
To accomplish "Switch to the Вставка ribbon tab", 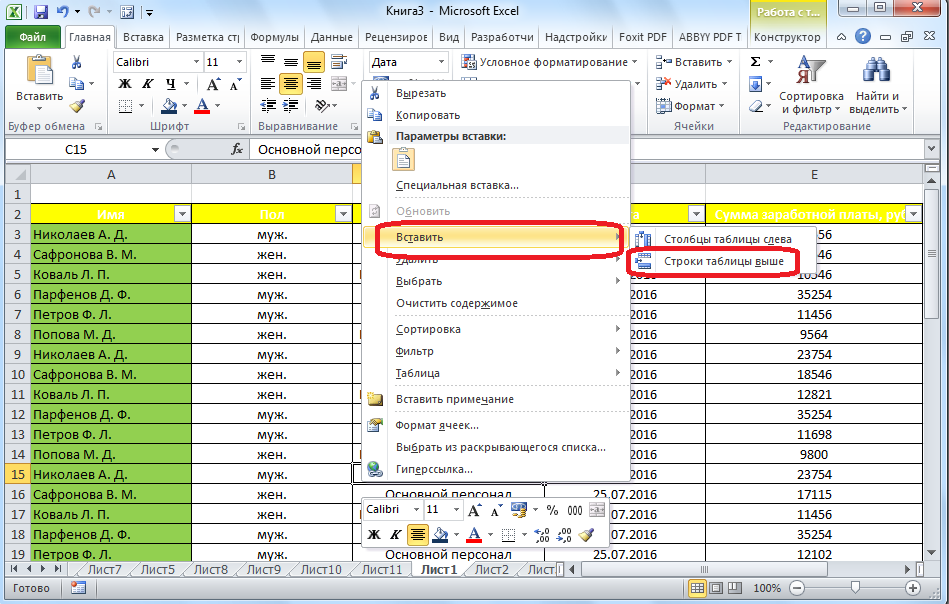I will point(143,37).
